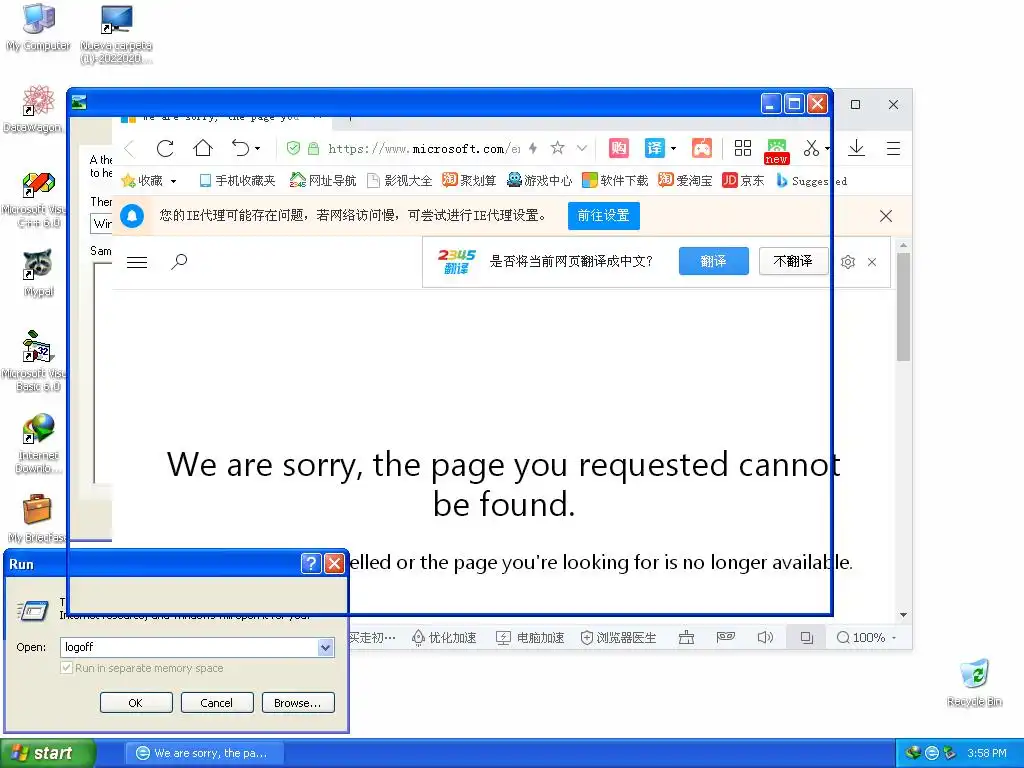
Task: Click the page search magnifier icon
Action: [179, 262]
